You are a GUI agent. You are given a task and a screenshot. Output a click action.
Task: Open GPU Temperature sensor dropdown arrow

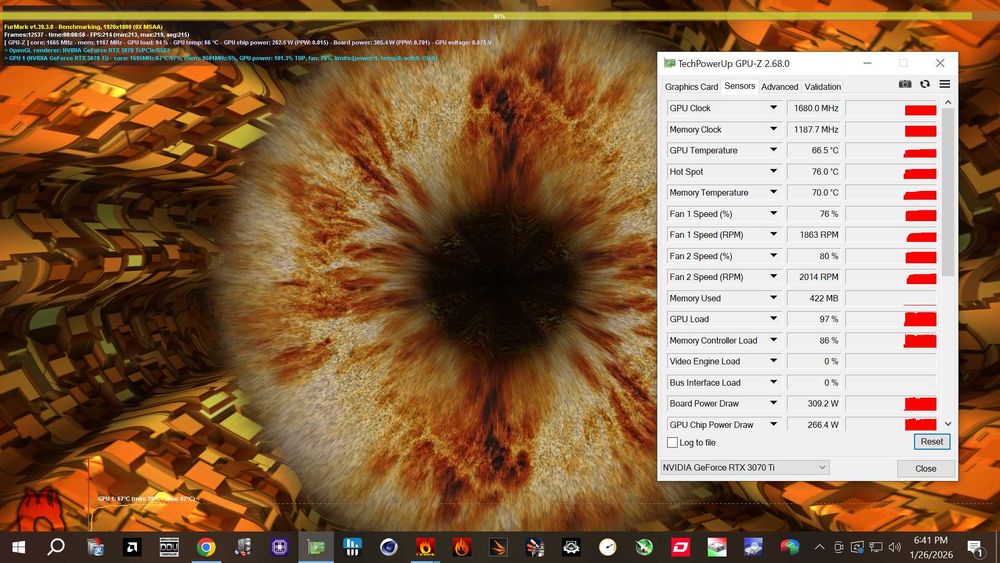[x=773, y=150]
